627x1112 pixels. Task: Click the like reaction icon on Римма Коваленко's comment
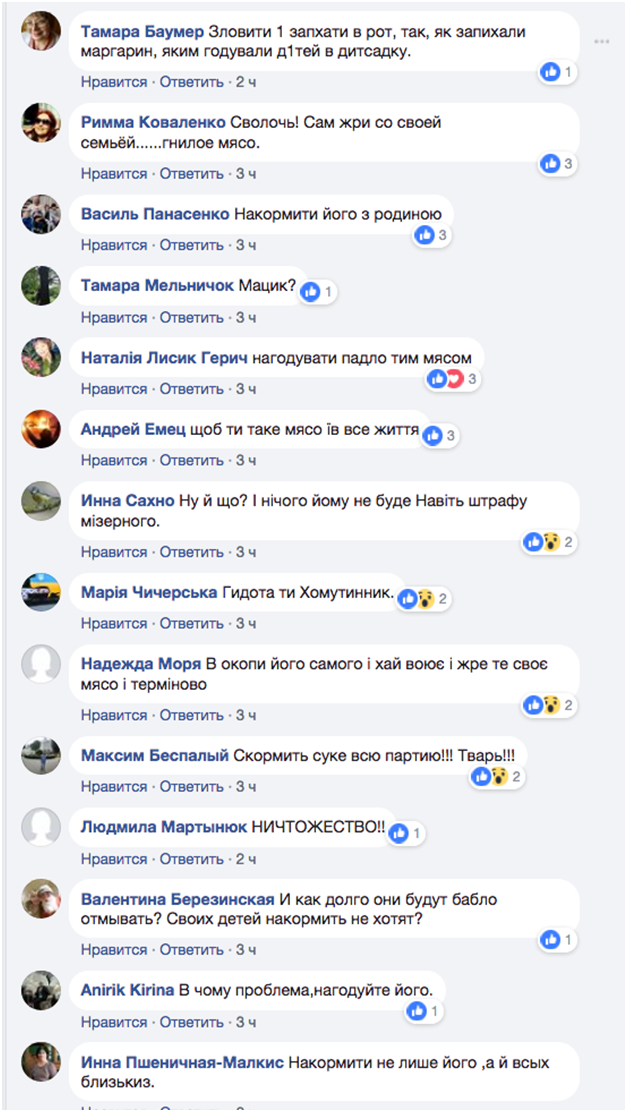pos(550,163)
